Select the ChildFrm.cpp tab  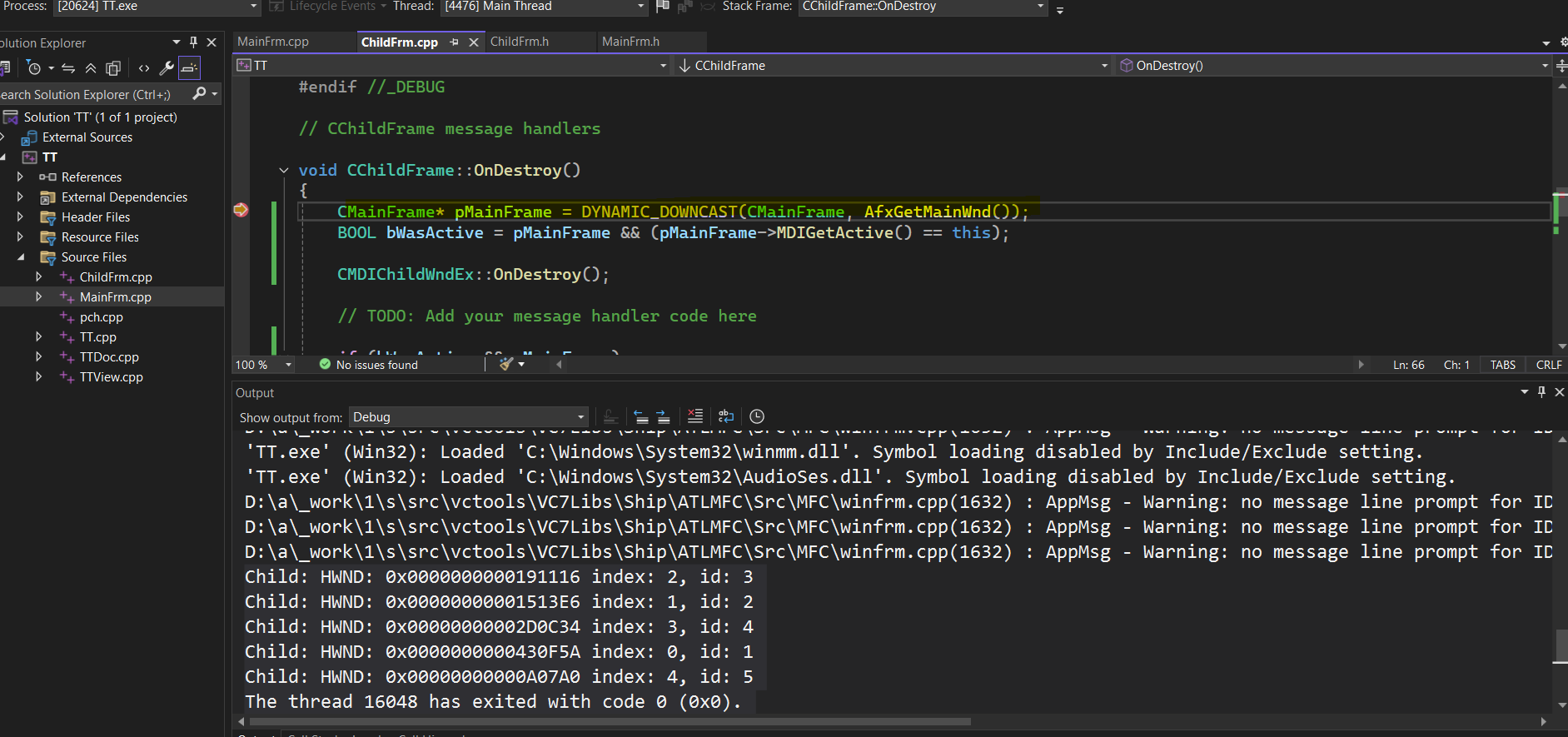(400, 42)
